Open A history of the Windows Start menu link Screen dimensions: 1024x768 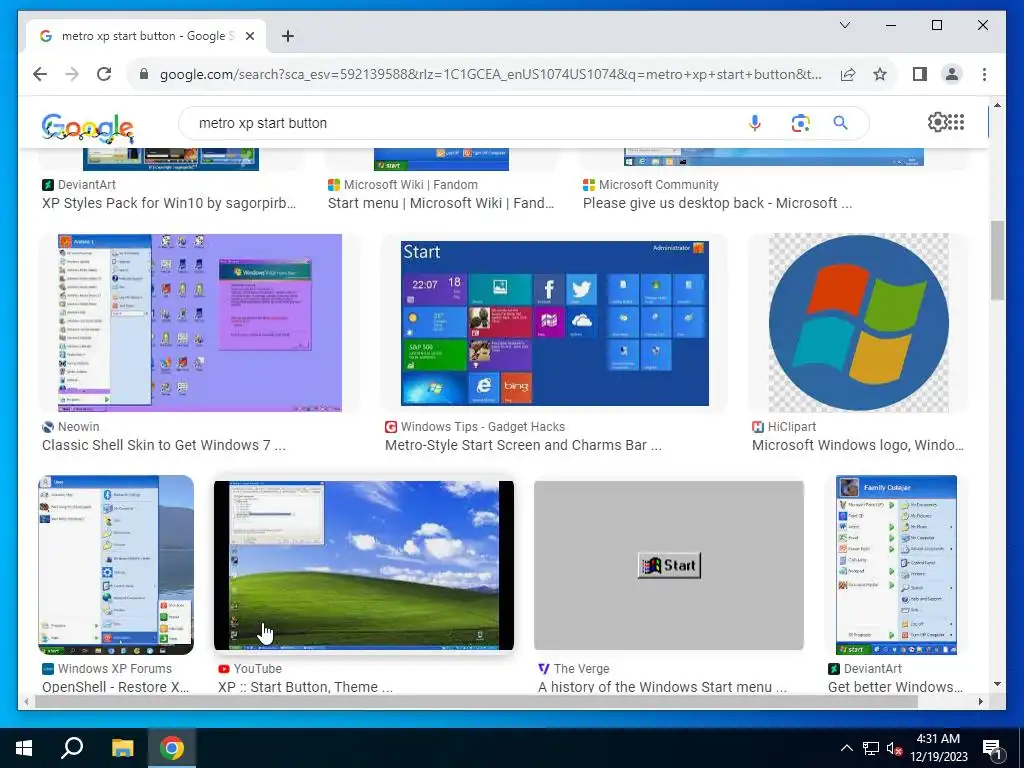pyautogui.click(x=662, y=686)
